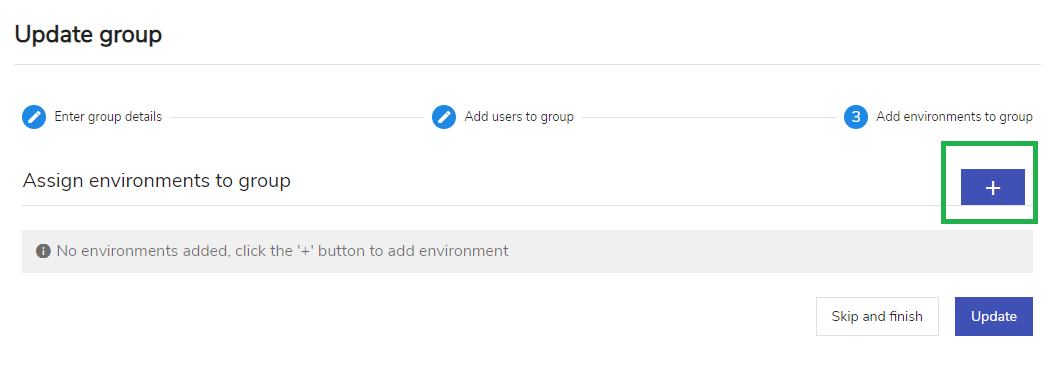Select the step 3 circle indicator

[x=856, y=117]
